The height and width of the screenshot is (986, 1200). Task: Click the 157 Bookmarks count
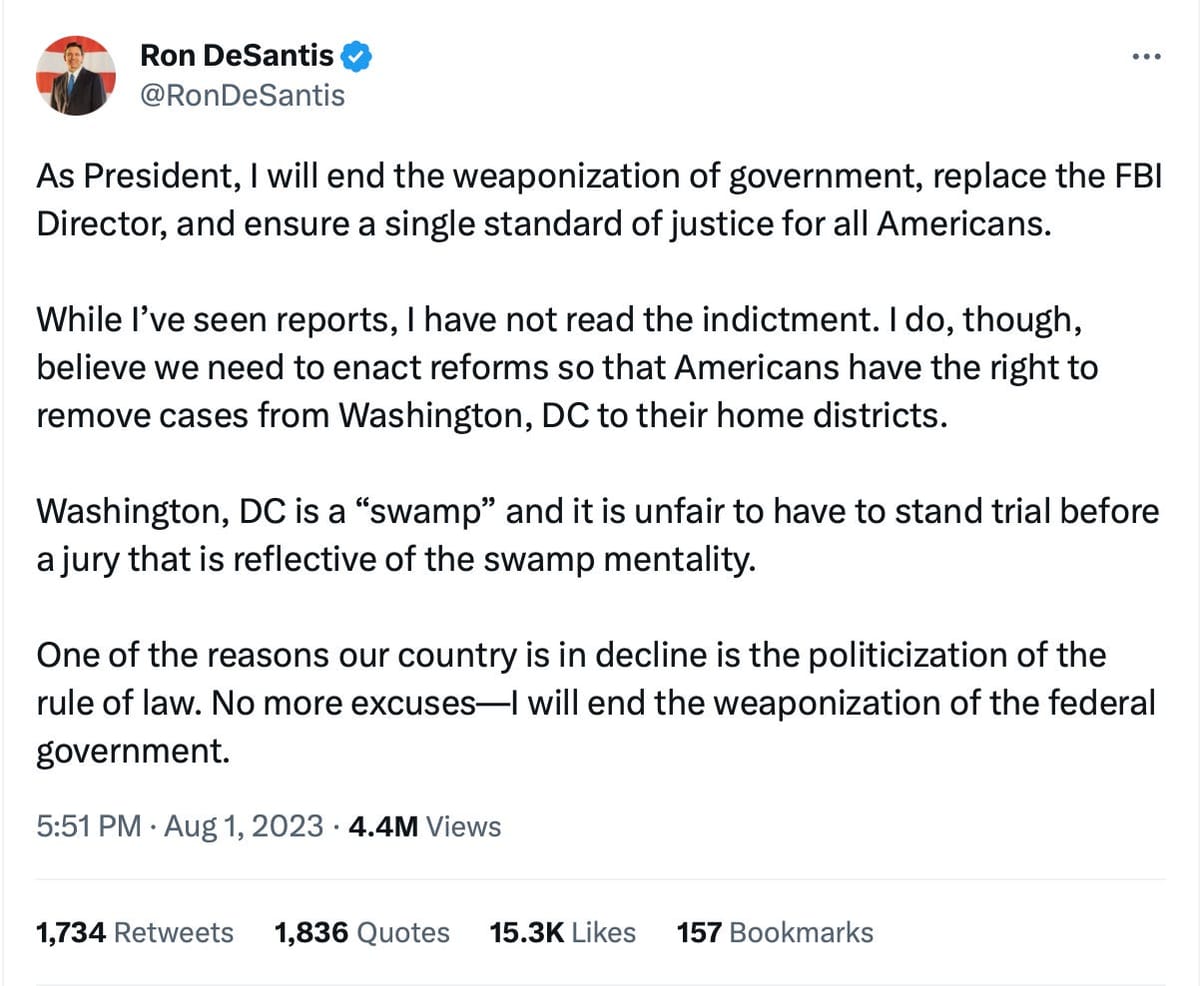(x=774, y=932)
